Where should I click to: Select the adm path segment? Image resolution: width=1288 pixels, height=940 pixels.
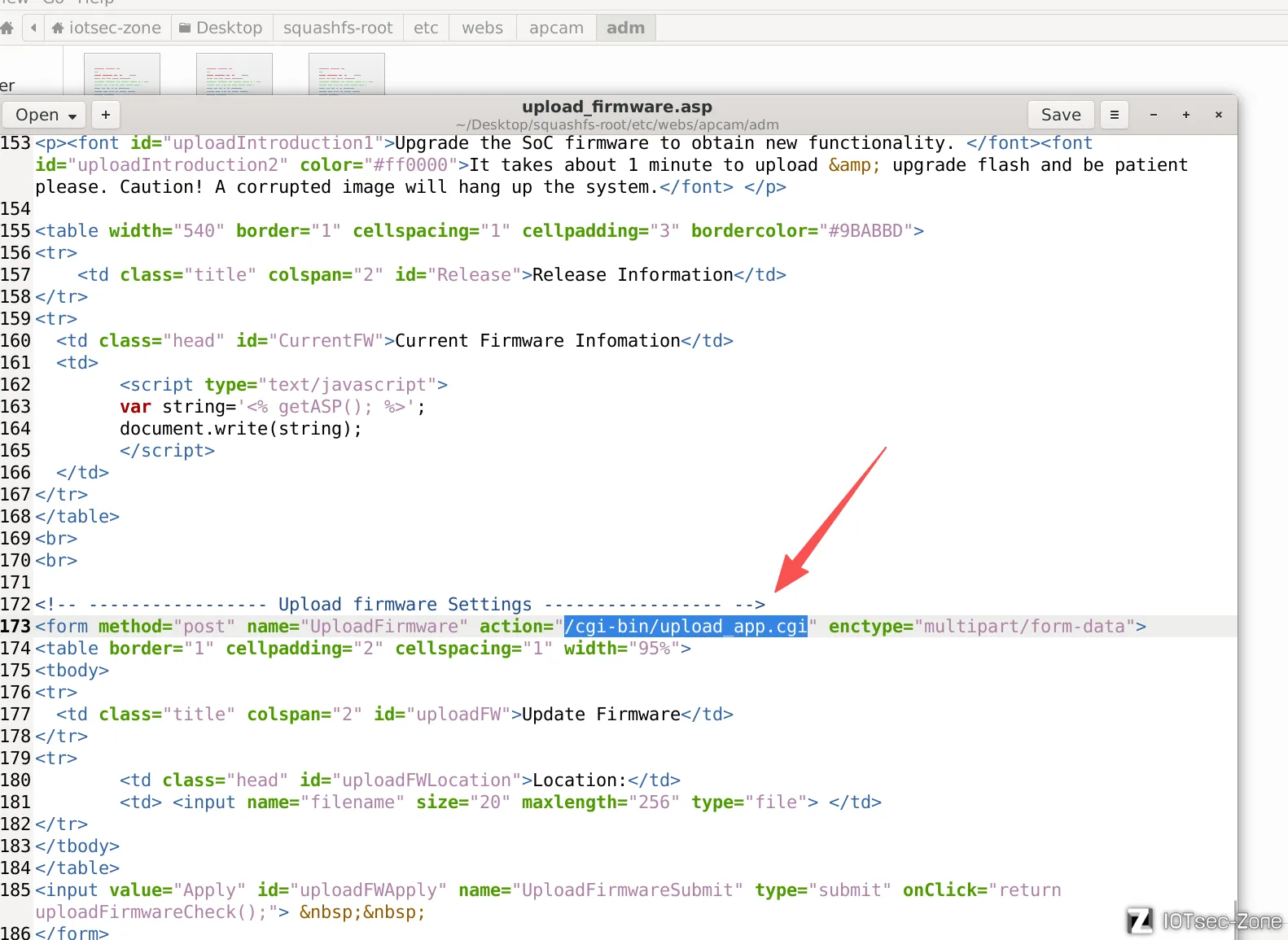[x=625, y=28]
